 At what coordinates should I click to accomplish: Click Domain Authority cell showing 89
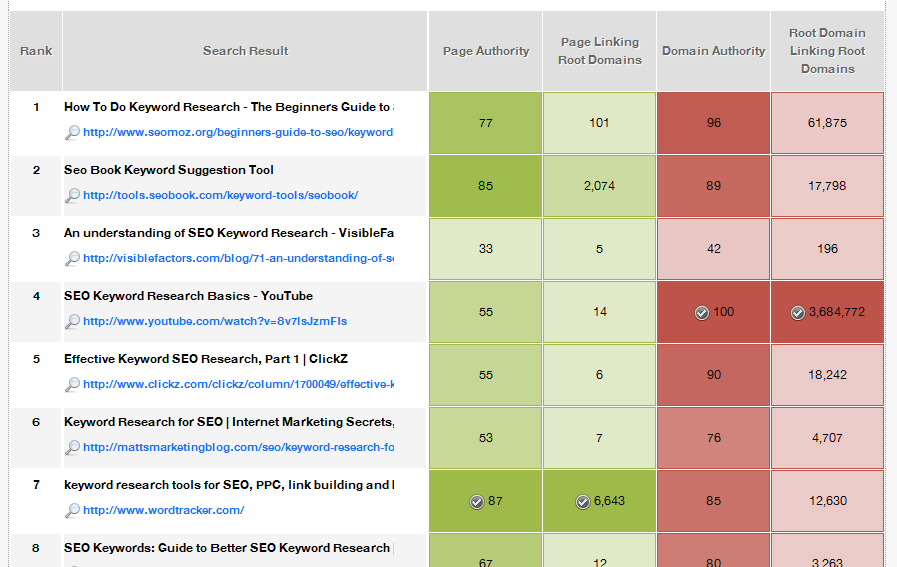click(713, 186)
